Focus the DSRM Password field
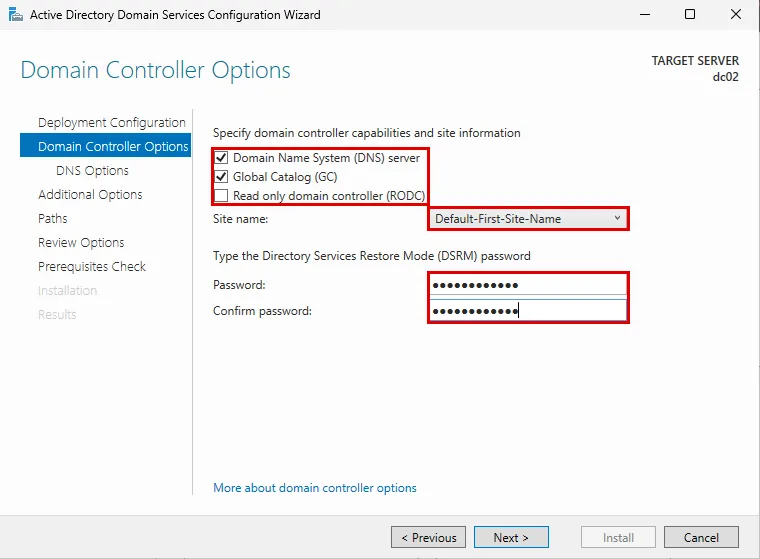Screen dimensions: 760x559 pos(528,285)
